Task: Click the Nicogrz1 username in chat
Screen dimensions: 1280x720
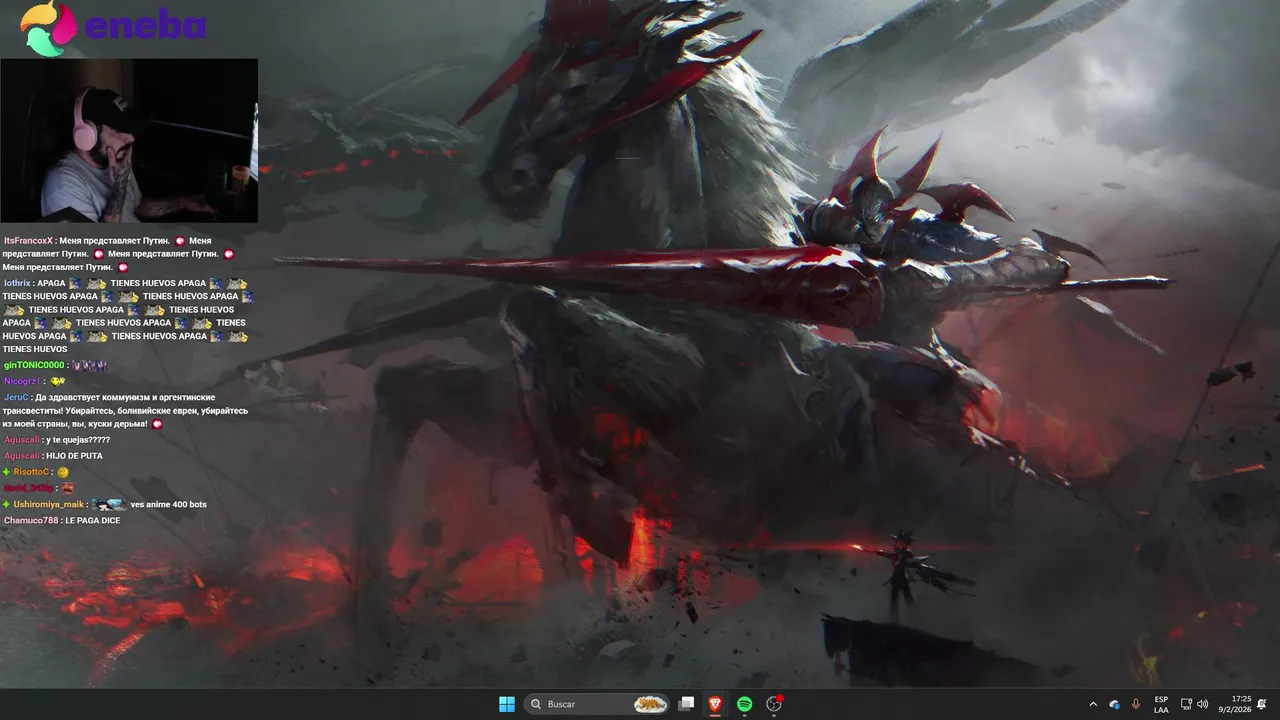Action: point(22,381)
